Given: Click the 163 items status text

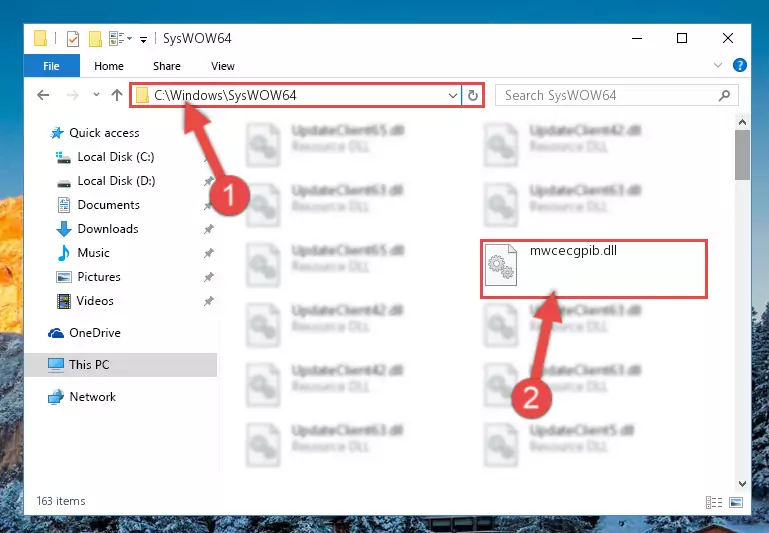Looking at the screenshot, I should click(61, 501).
